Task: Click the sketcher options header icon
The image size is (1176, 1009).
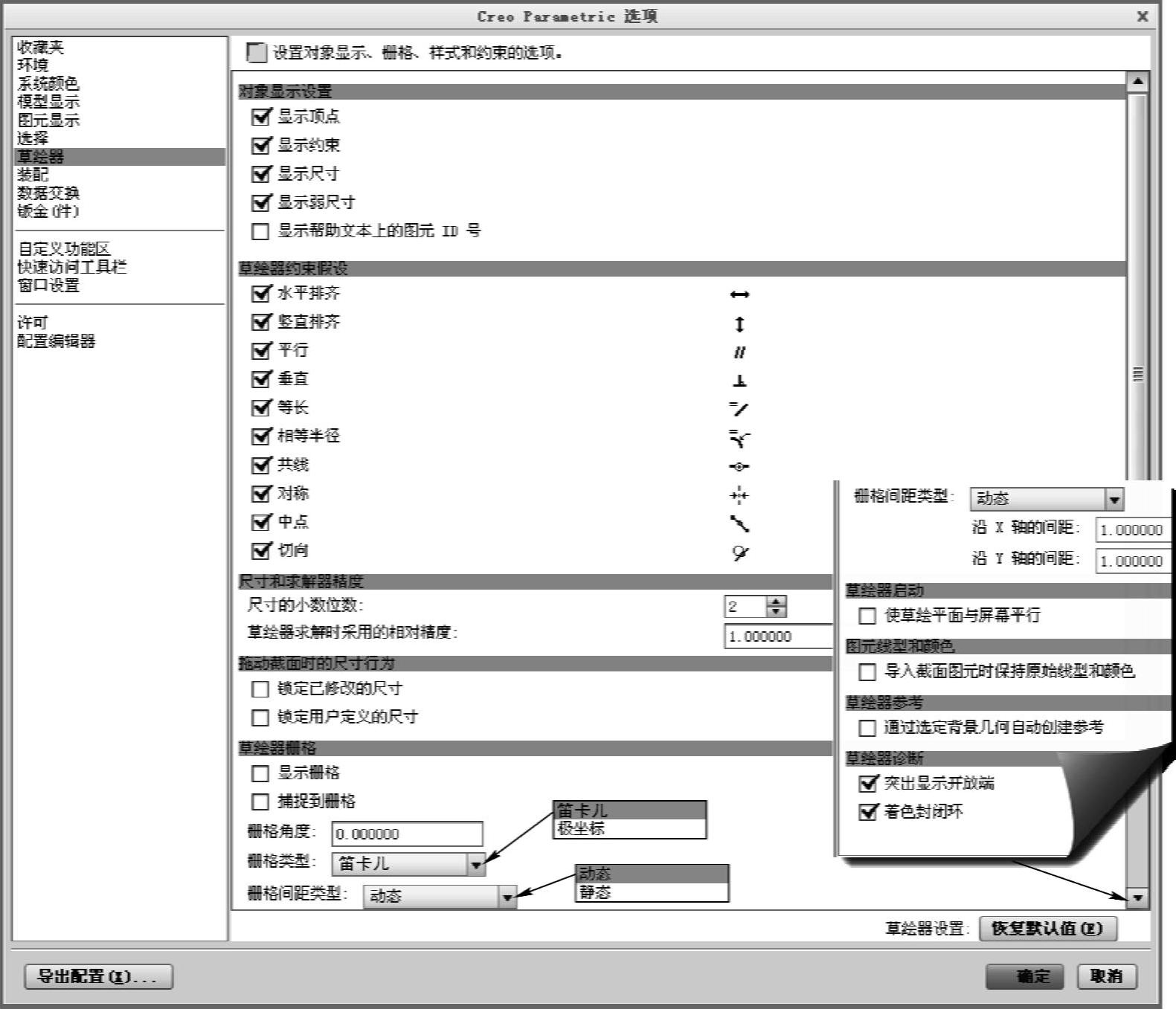Action: pos(257,52)
